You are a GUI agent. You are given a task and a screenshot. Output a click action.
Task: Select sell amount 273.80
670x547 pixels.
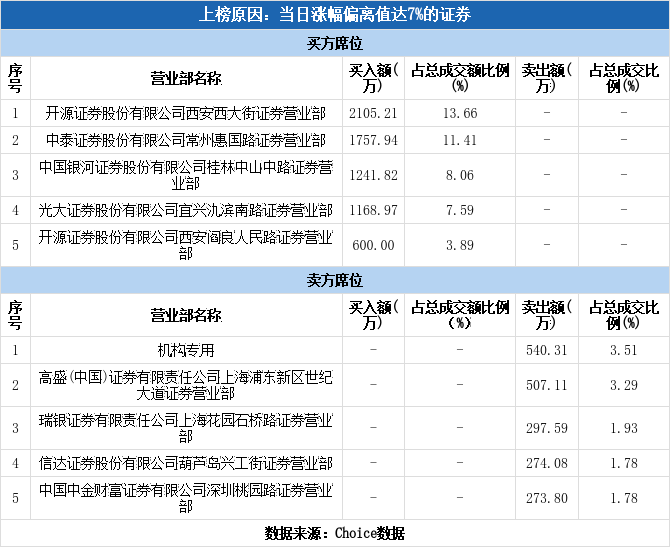547,498
